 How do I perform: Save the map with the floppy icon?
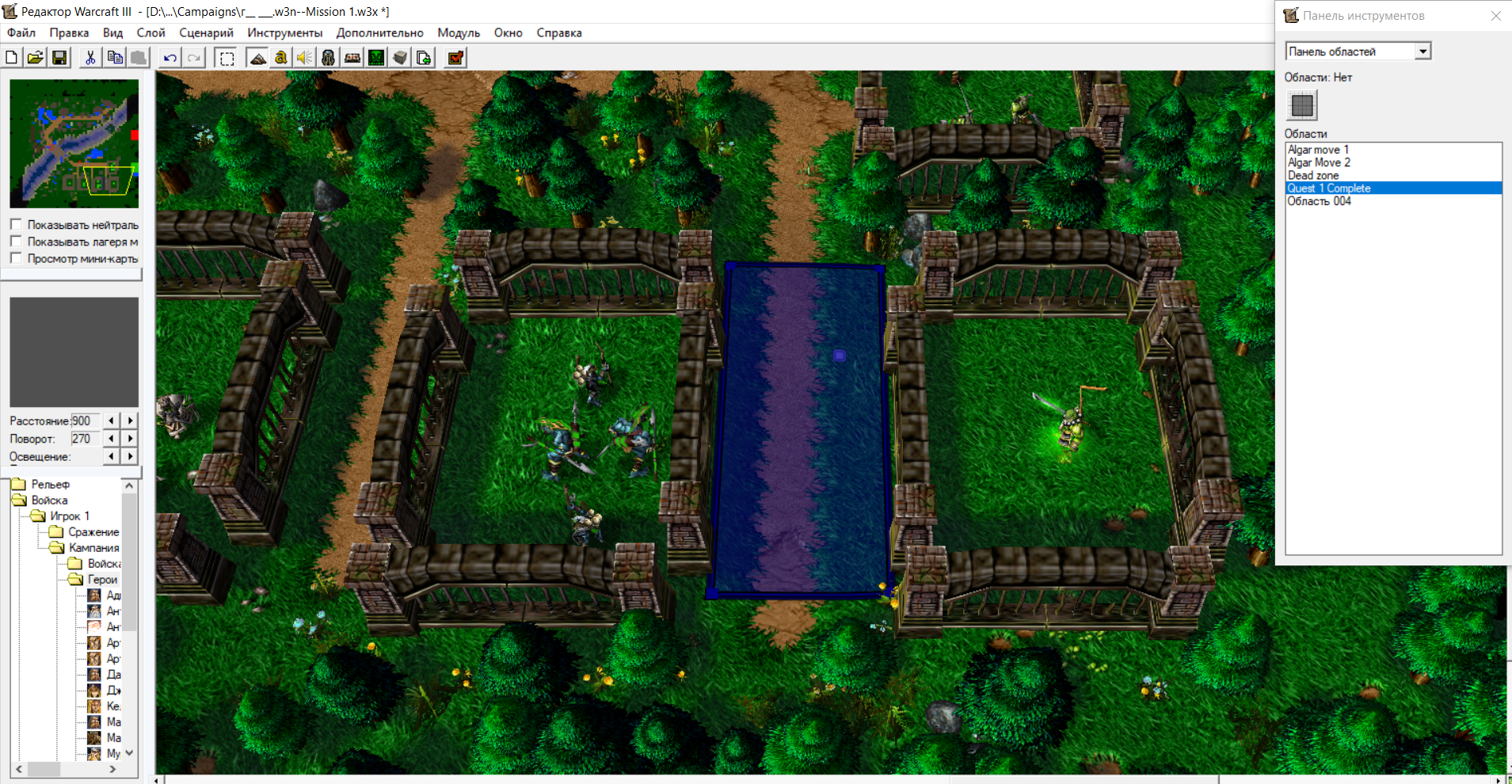[x=59, y=58]
